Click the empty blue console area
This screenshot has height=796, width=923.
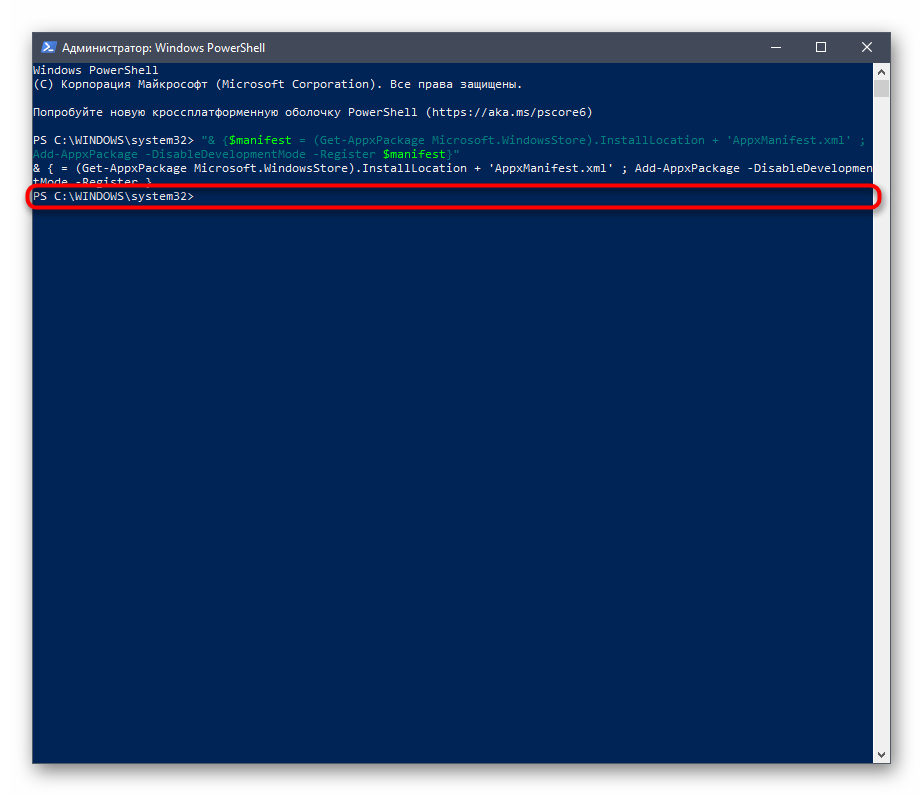coord(450,480)
